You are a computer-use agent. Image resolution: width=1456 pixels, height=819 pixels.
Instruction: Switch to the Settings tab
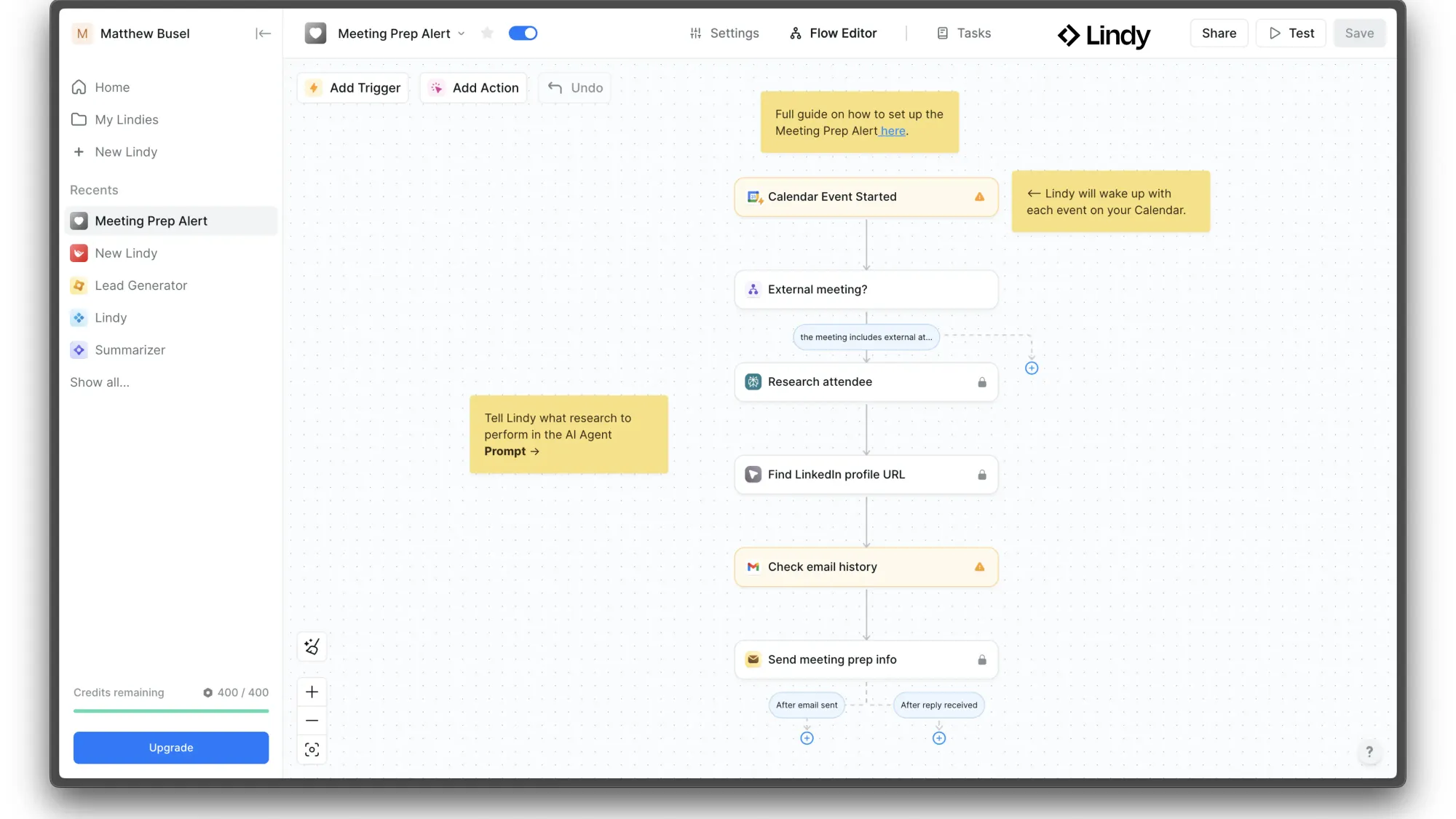[x=724, y=33]
